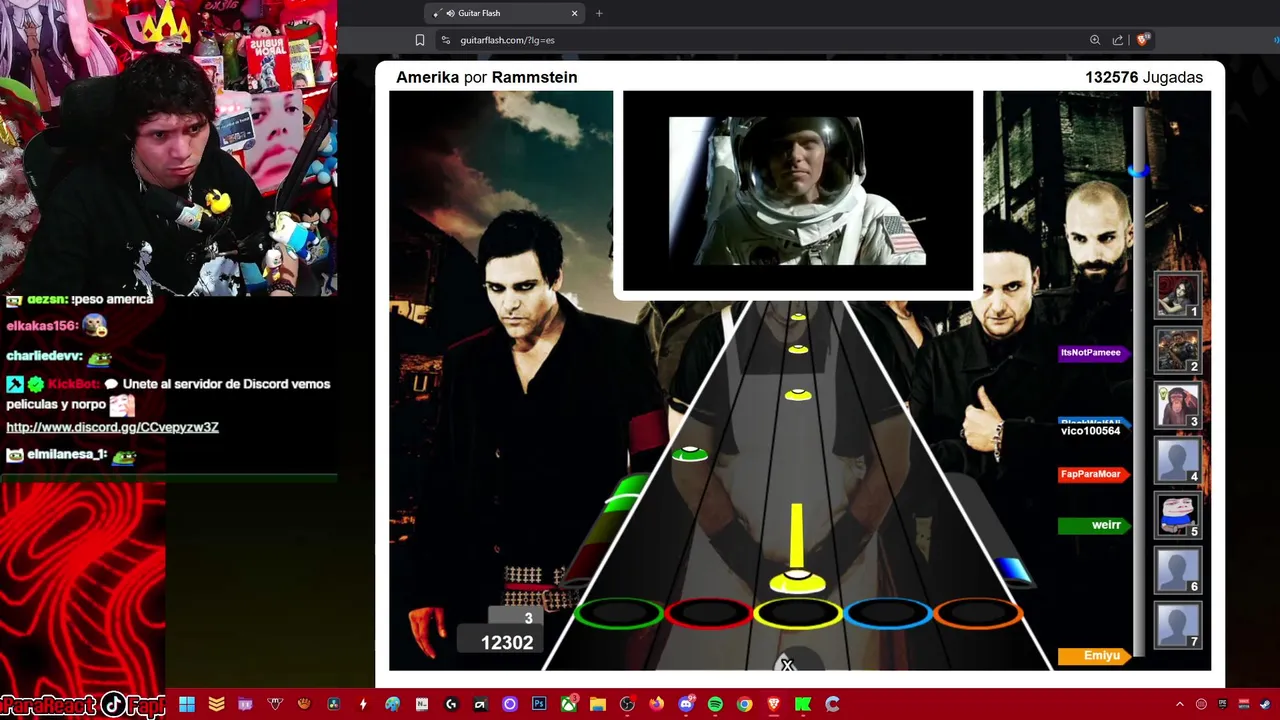Open Google Chrome from the taskbar
Image resolution: width=1280 pixels, height=720 pixels.
744,704
